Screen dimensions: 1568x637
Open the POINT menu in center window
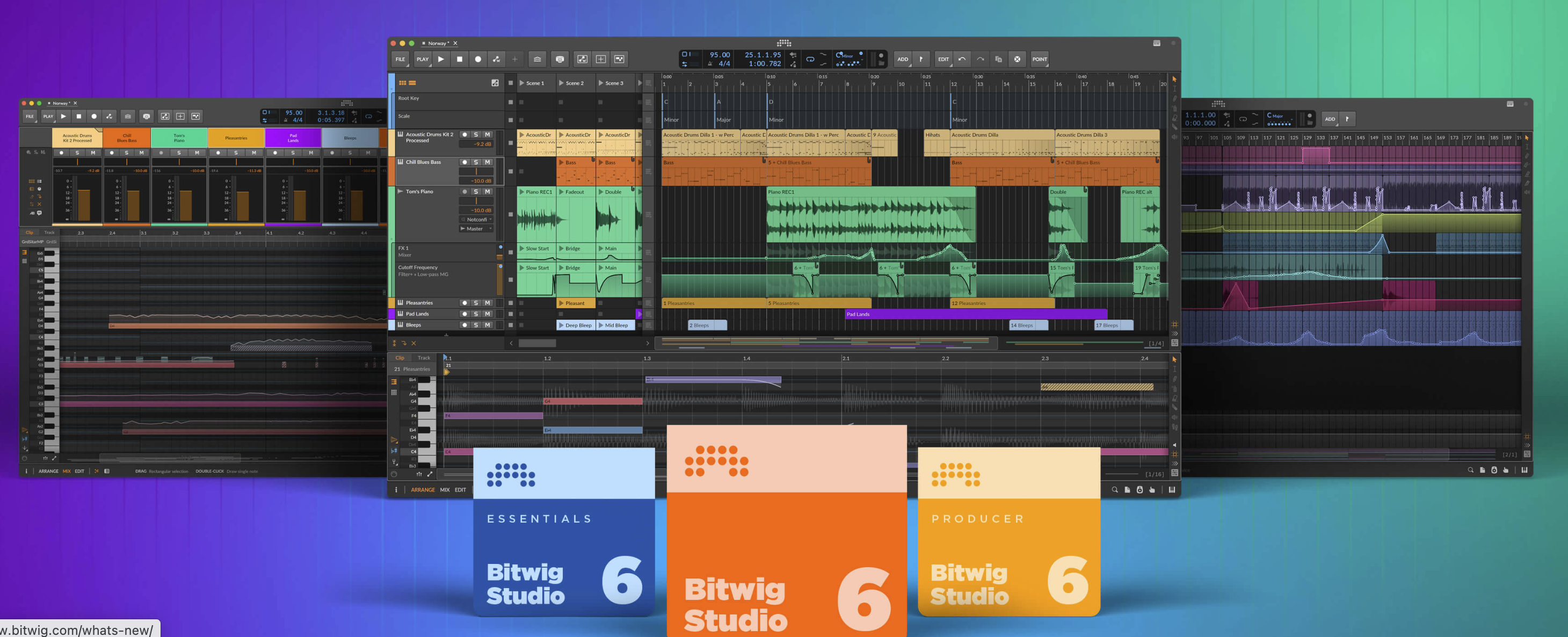click(x=1040, y=59)
